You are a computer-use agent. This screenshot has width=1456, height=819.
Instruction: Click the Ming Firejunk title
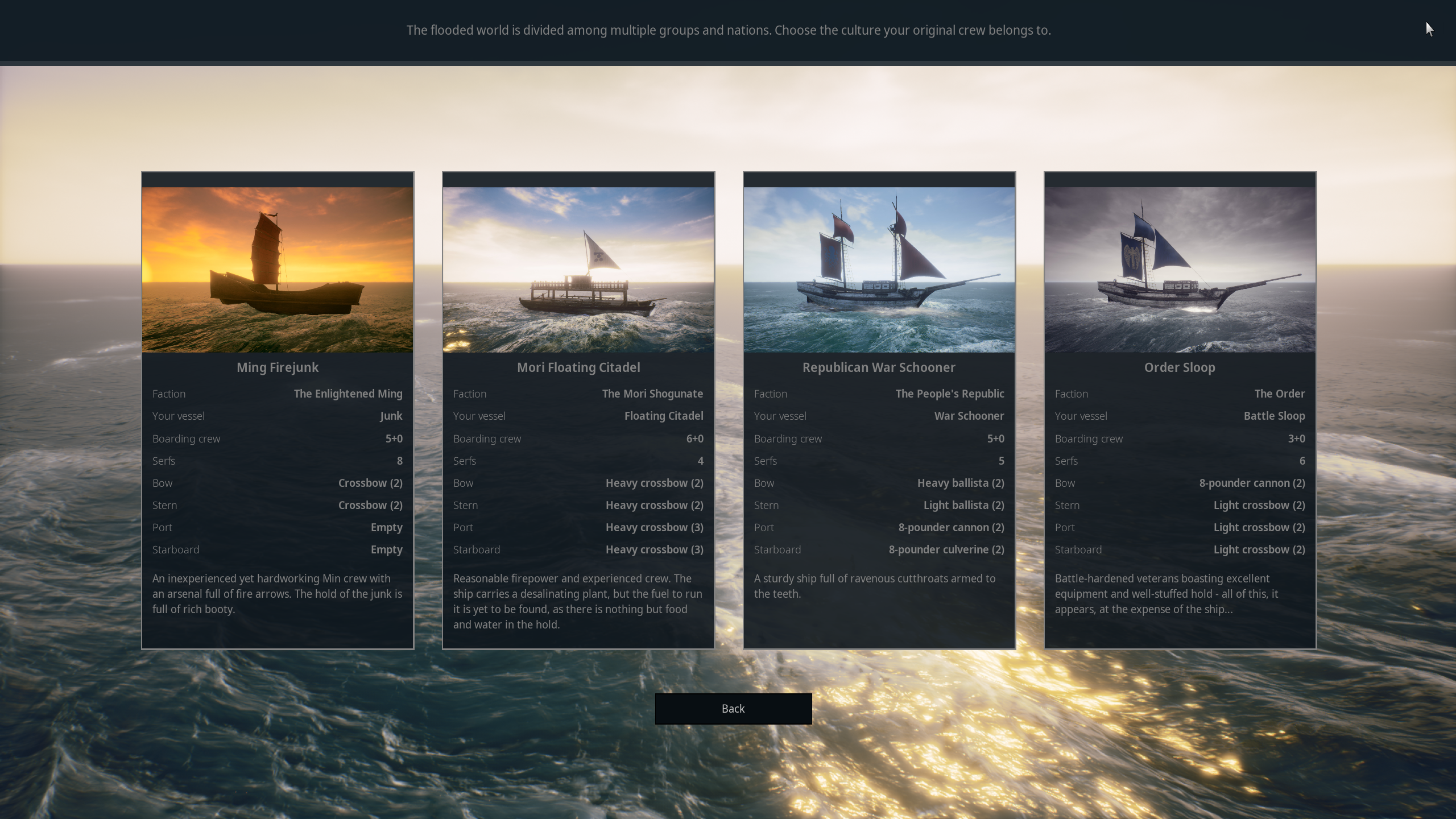pyautogui.click(x=278, y=367)
